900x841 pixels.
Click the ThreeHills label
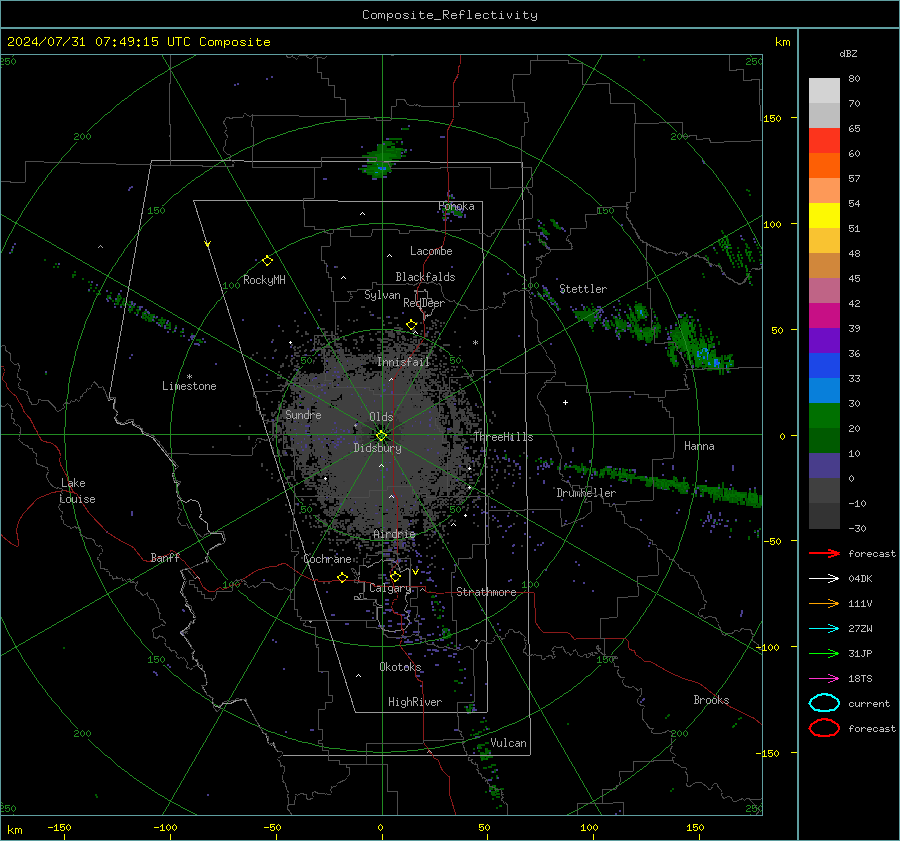click(x=503, y=437)
